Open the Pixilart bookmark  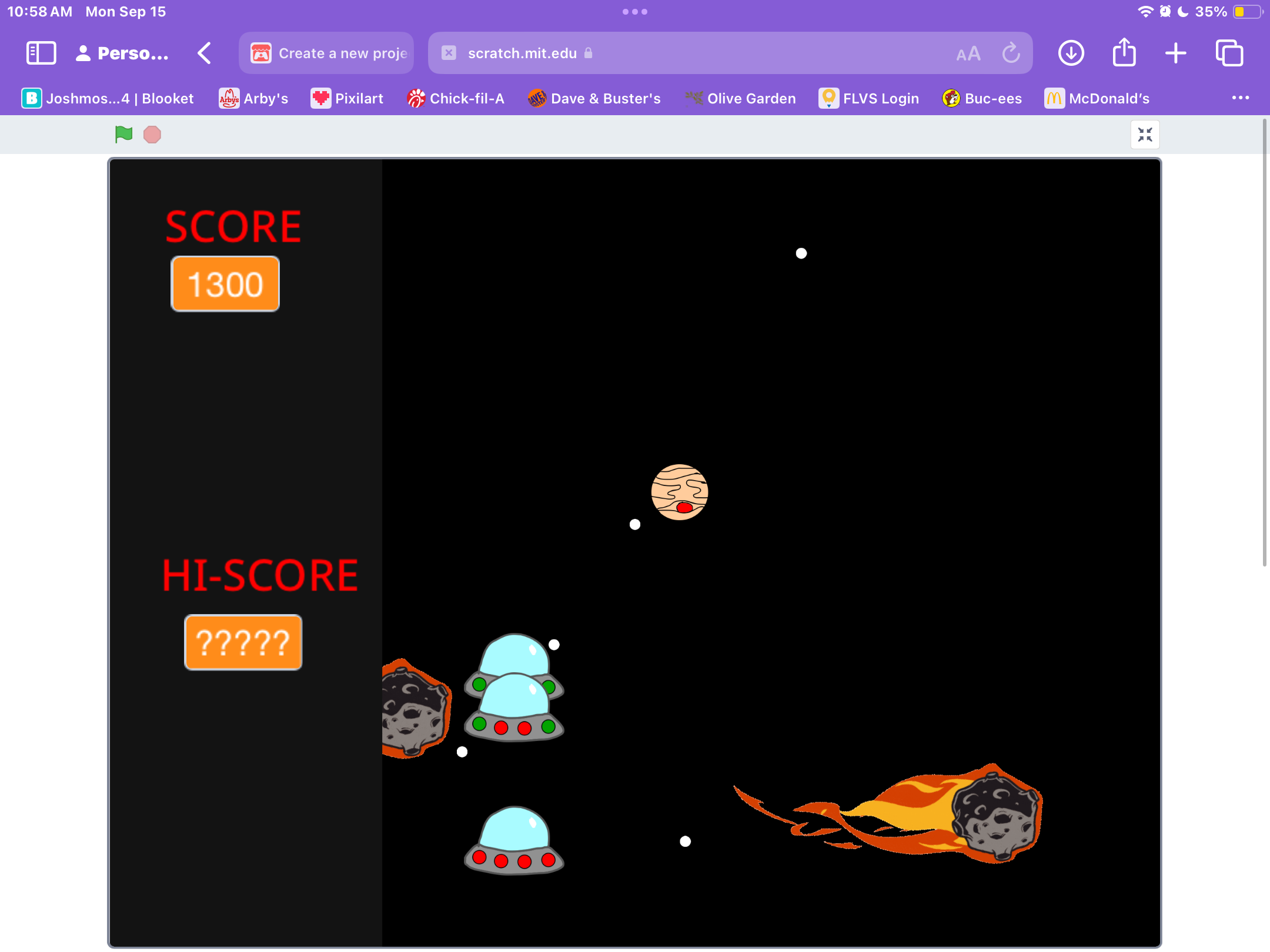tap(347, 98)
